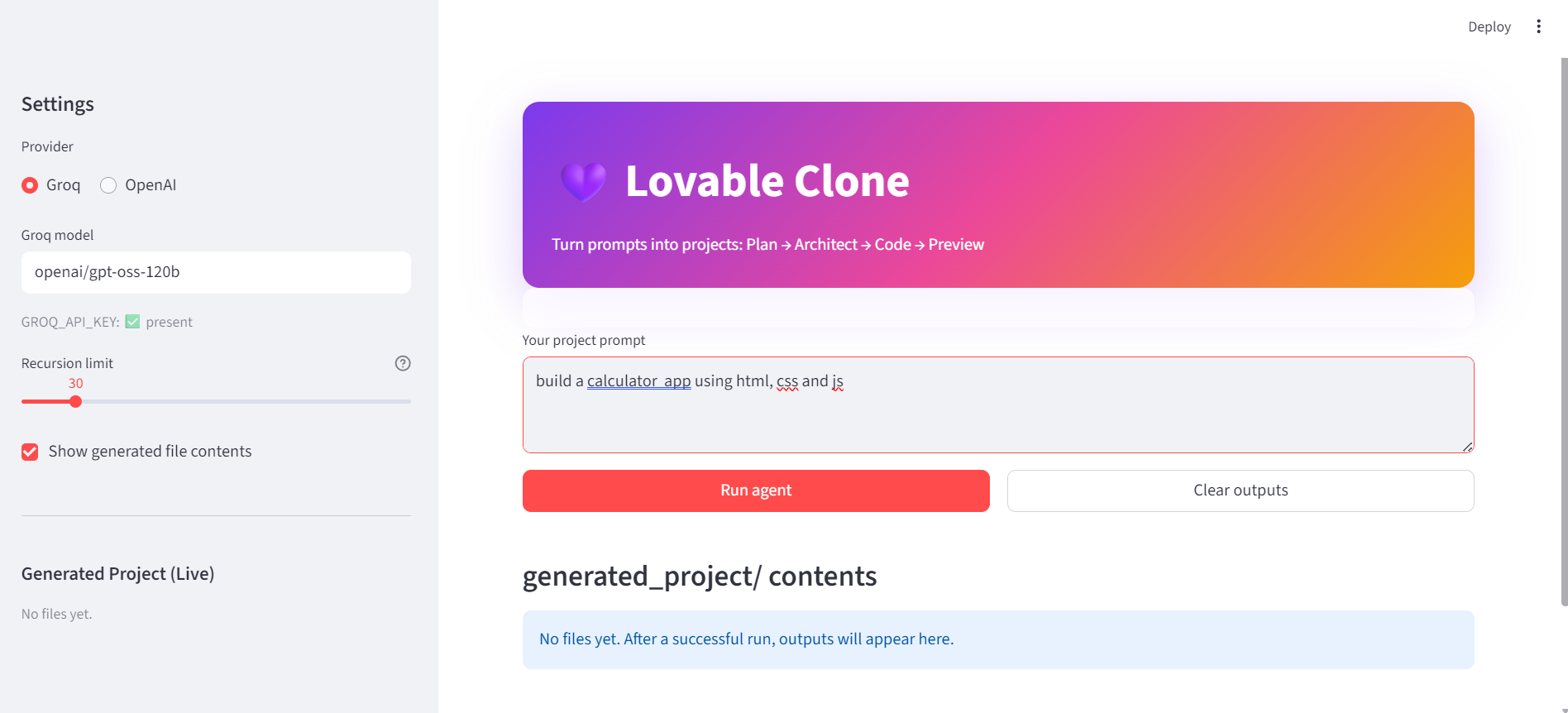The image size is (1568, 713).
Task: Click the textarea resize handle corner
Action: (x=1466, y=447)
